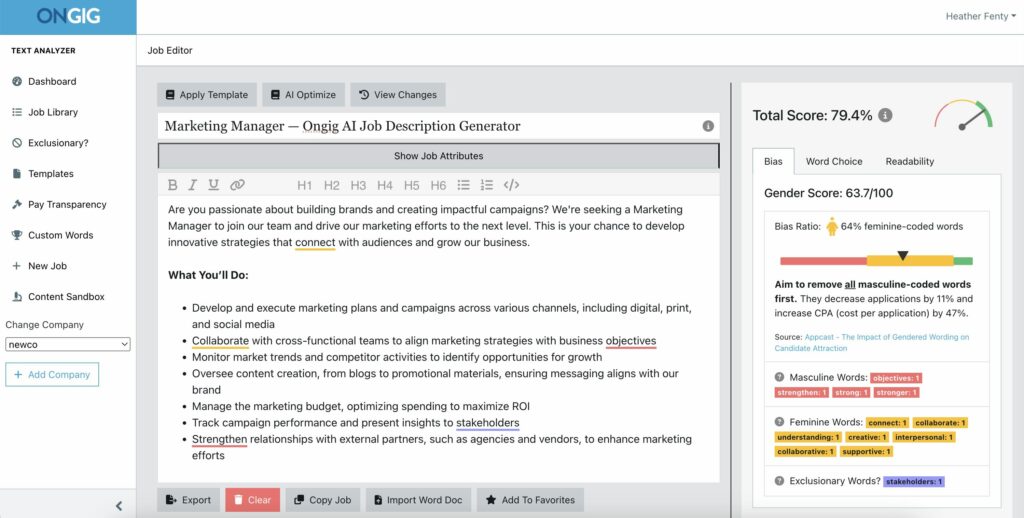Apply H5 heading style
Viewport: 1024px width, 518px height.
click(411, 186)
